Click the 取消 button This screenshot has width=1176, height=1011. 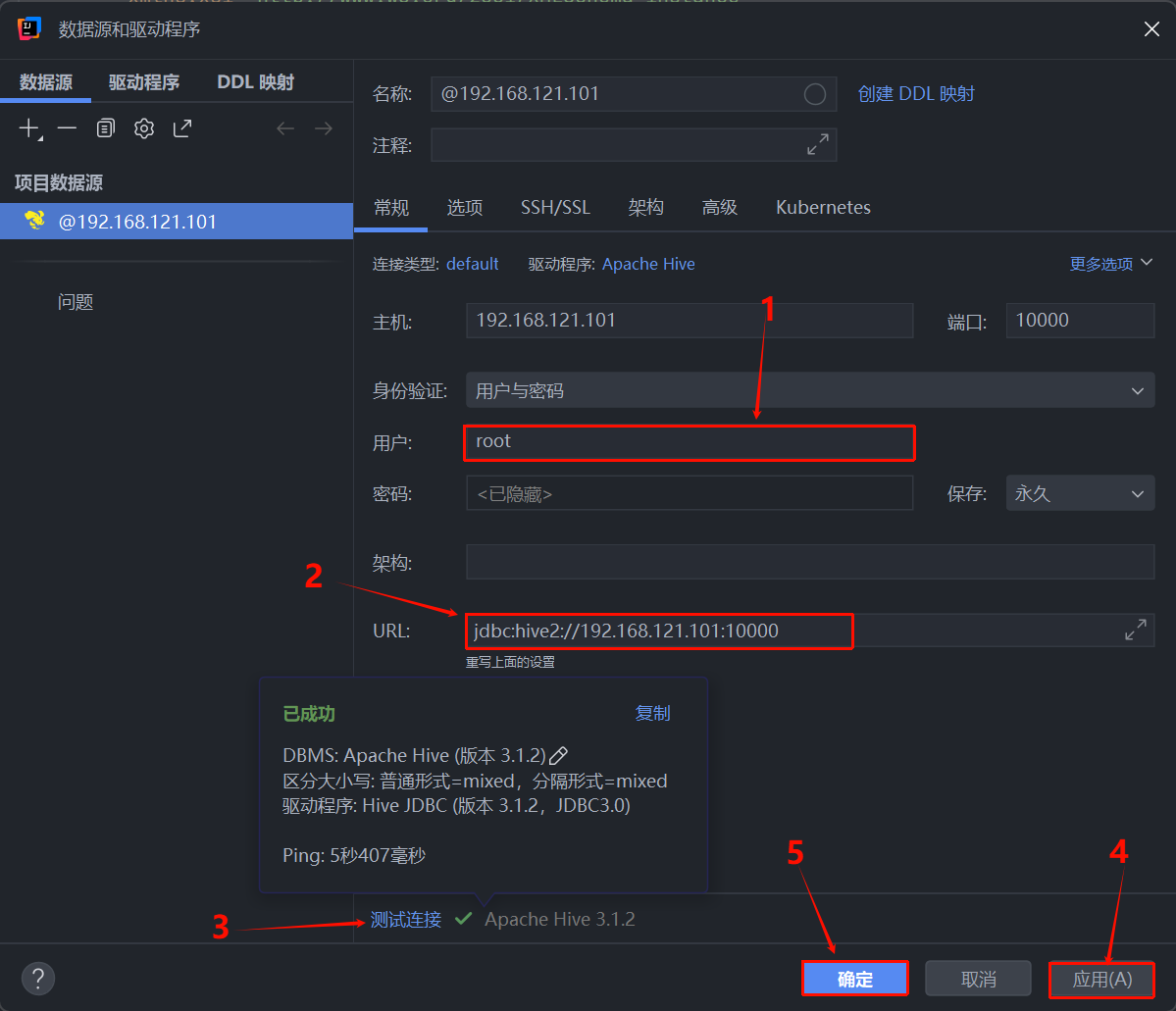point(978,979)
